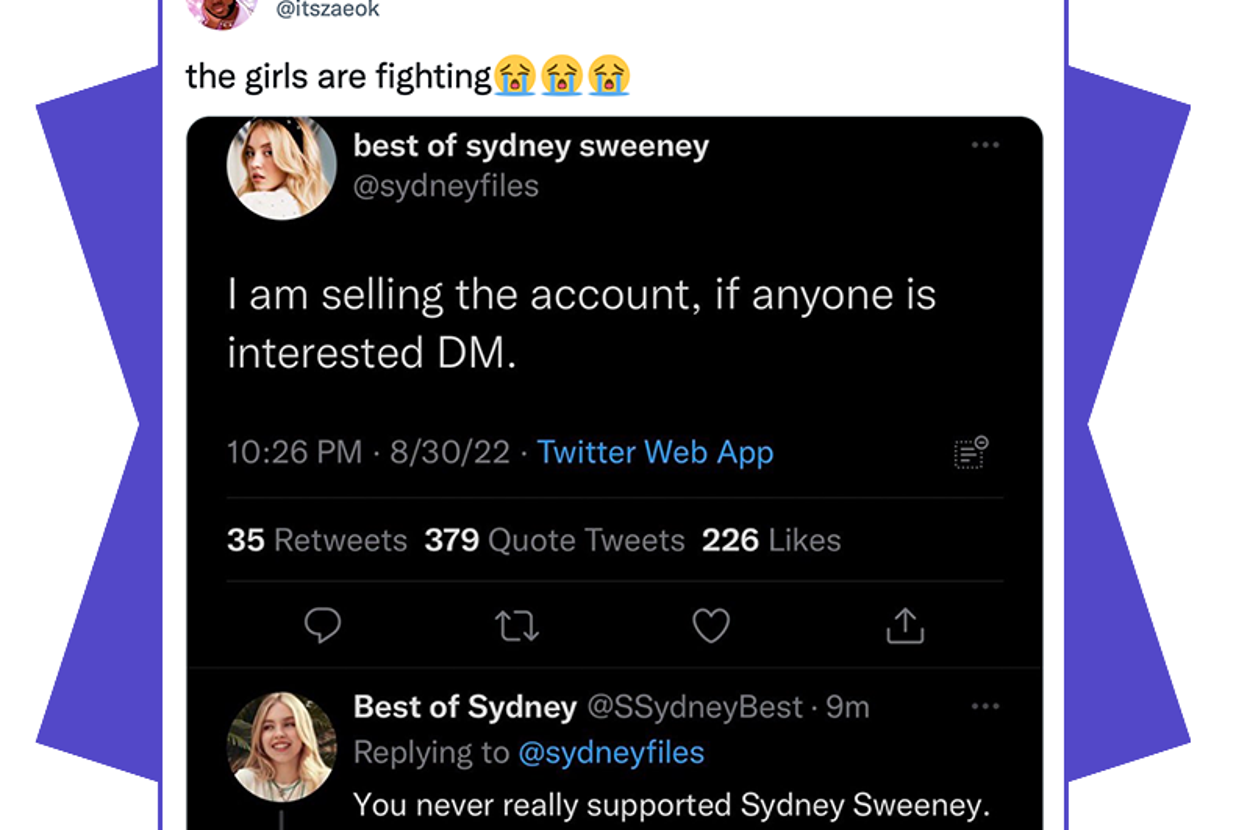This screenshot has height=830, width=1250.
Task: View the 35 Retweets list
Action: click(x=317, y=540)
